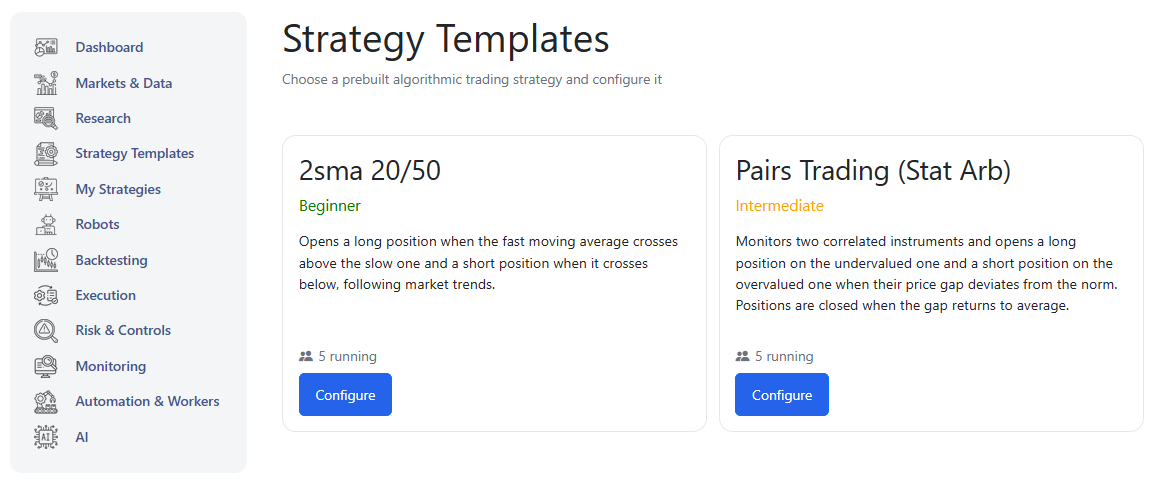Configure the 2sma 20/50 strategy
The image size is (1161, 481).
coord(345,395)
